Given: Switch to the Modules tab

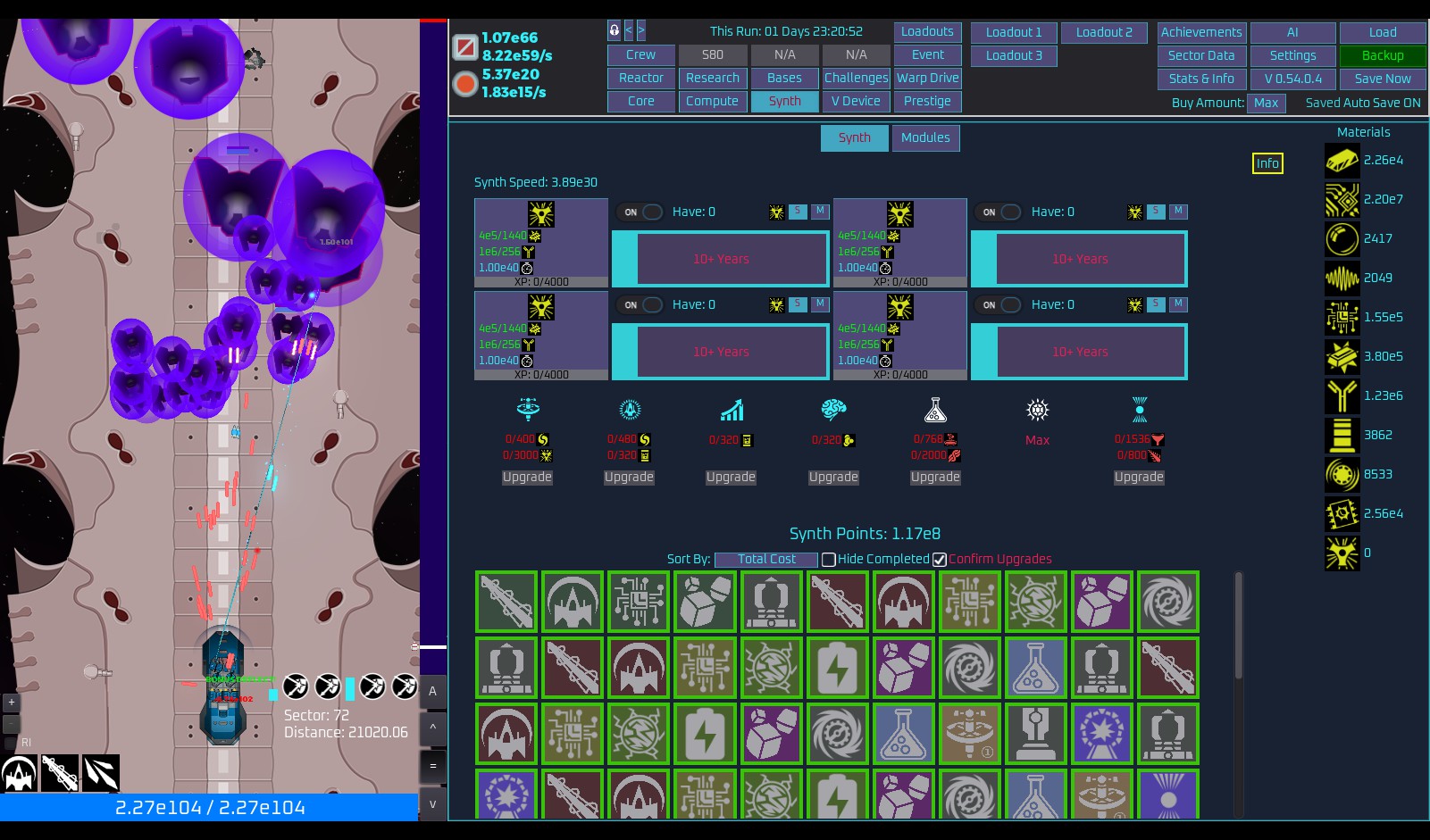Looking at the screenshot, I should (x=925, y=137).
